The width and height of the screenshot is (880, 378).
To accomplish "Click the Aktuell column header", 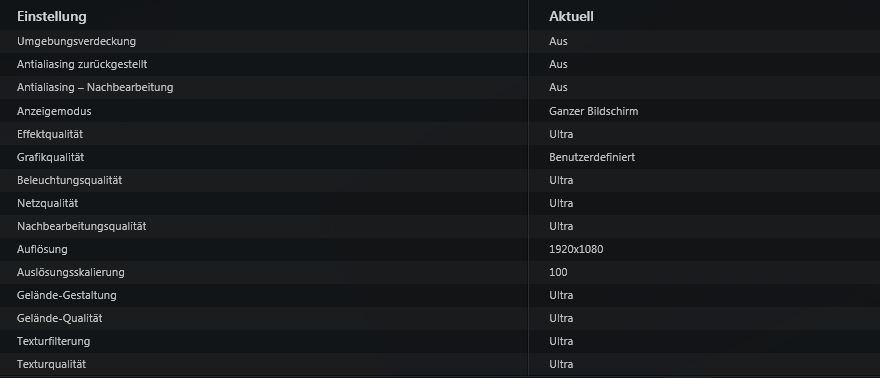I will coord(571,17).
